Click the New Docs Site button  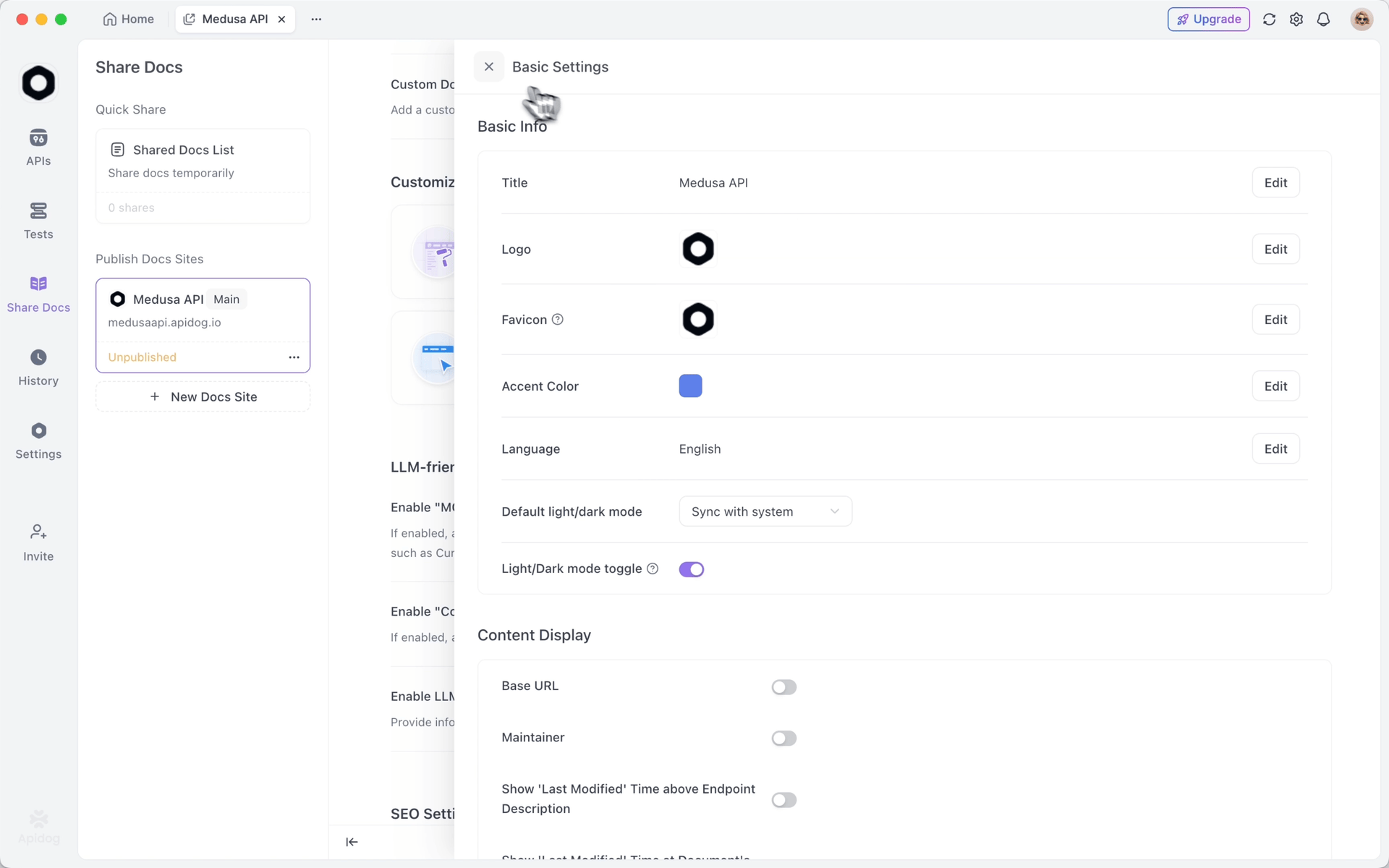203,397
